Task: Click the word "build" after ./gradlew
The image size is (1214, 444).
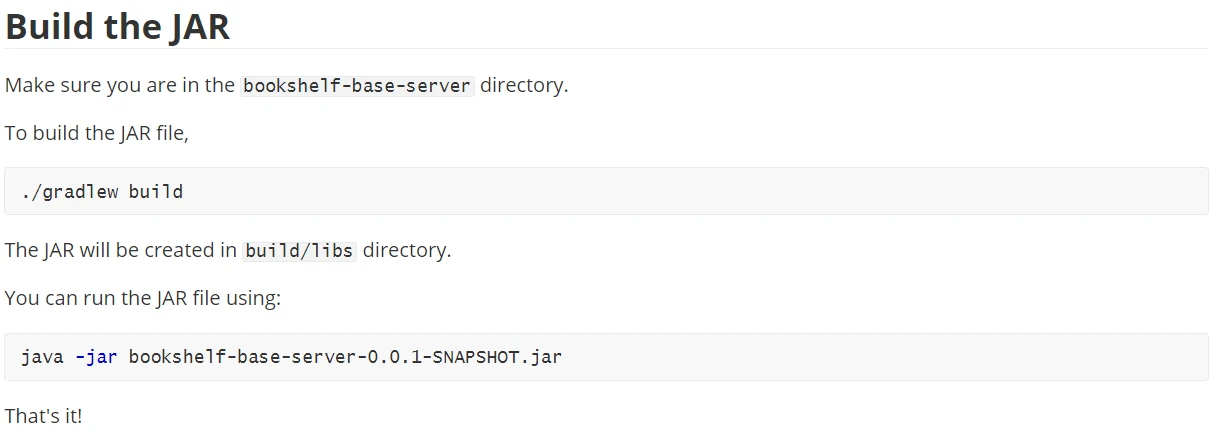Action: (156, 191)
